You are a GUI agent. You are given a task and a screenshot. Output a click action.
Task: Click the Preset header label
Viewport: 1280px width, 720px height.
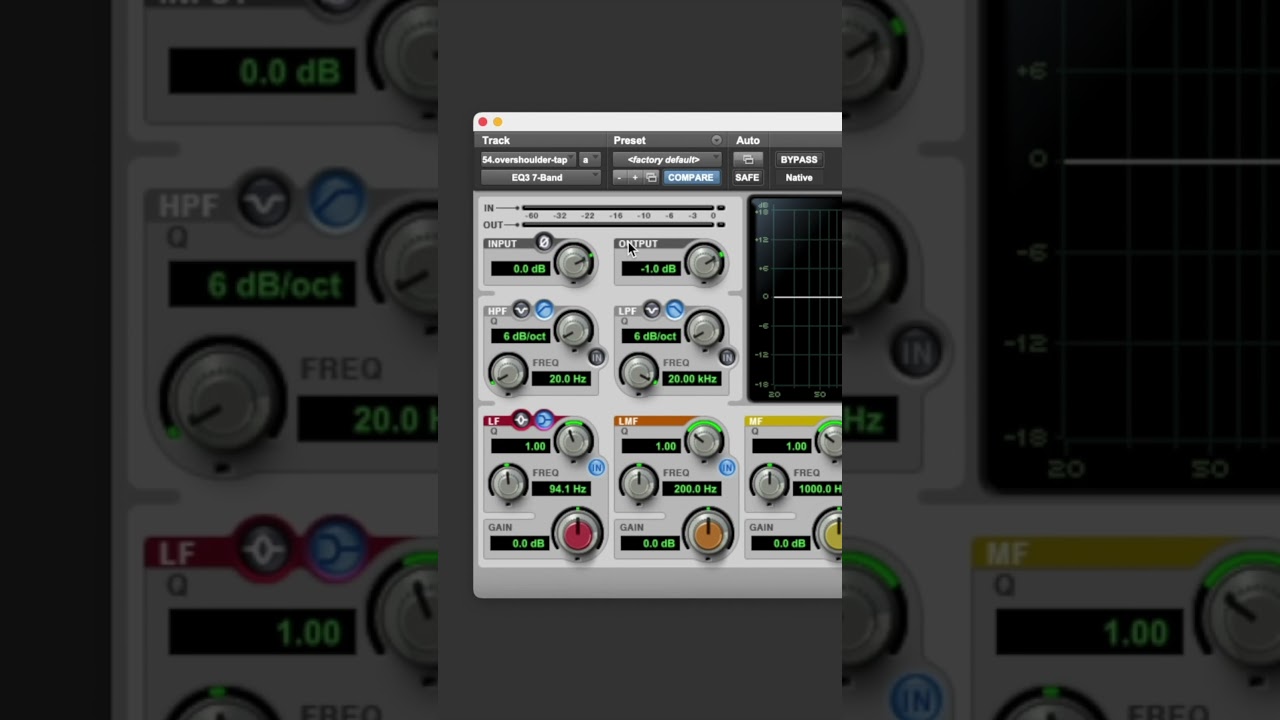(x=630, y=140)
